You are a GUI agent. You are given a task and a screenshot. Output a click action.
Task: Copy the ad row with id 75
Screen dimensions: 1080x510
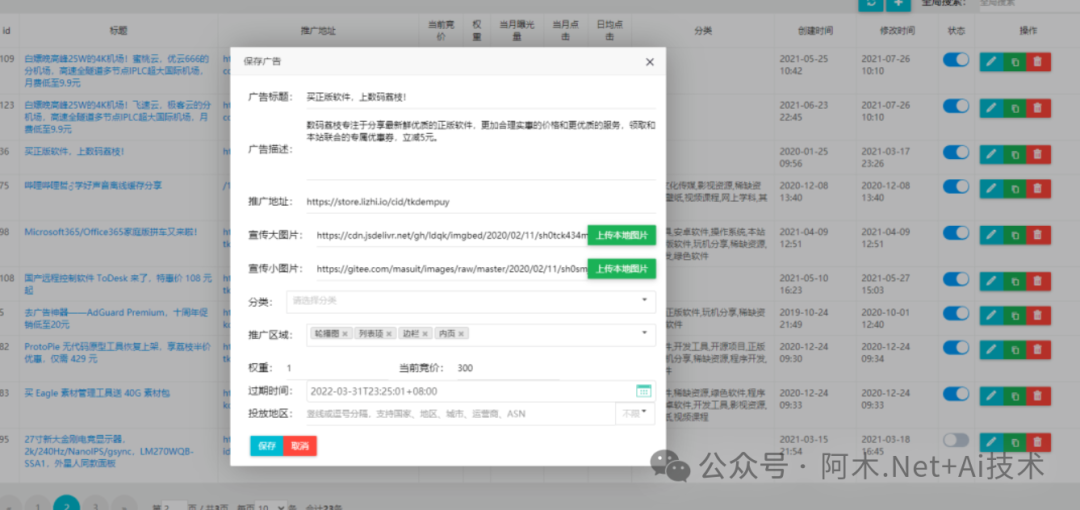click(1015, 188)
